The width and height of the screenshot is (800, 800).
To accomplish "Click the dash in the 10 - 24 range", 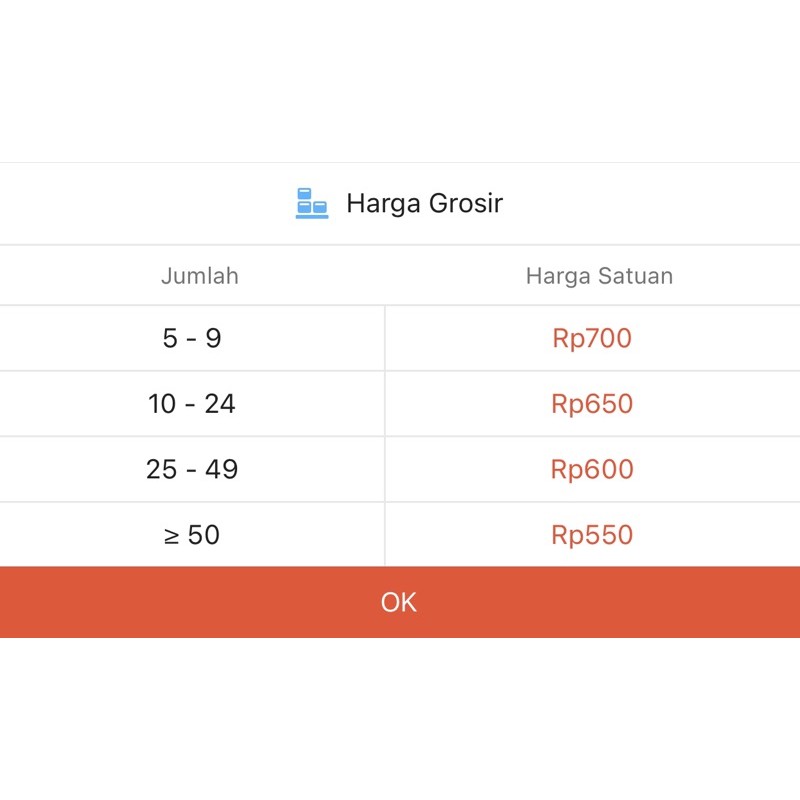I will (190, 405).
